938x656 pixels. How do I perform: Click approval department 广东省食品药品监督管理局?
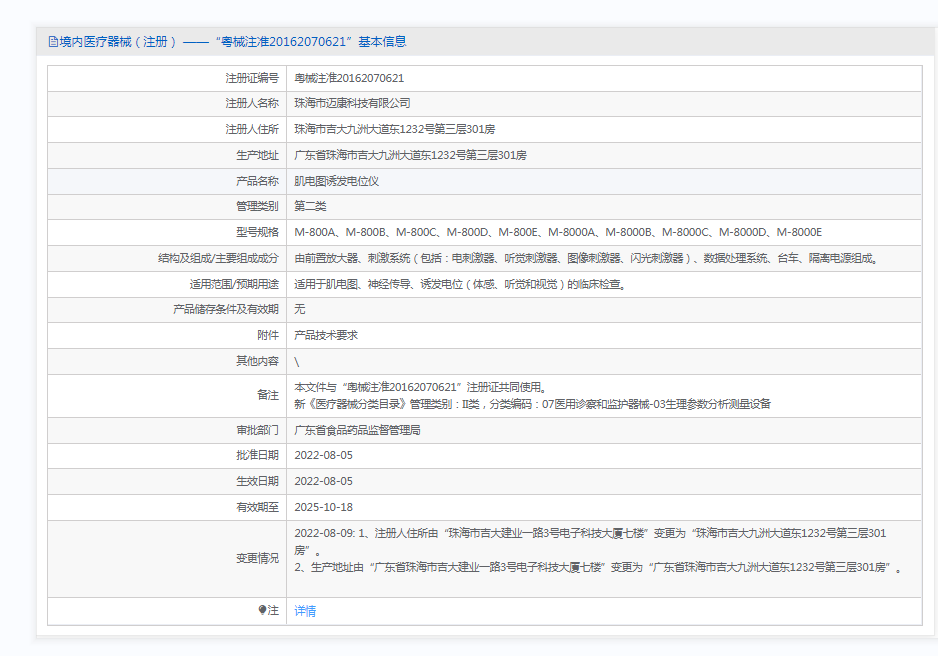357,430
